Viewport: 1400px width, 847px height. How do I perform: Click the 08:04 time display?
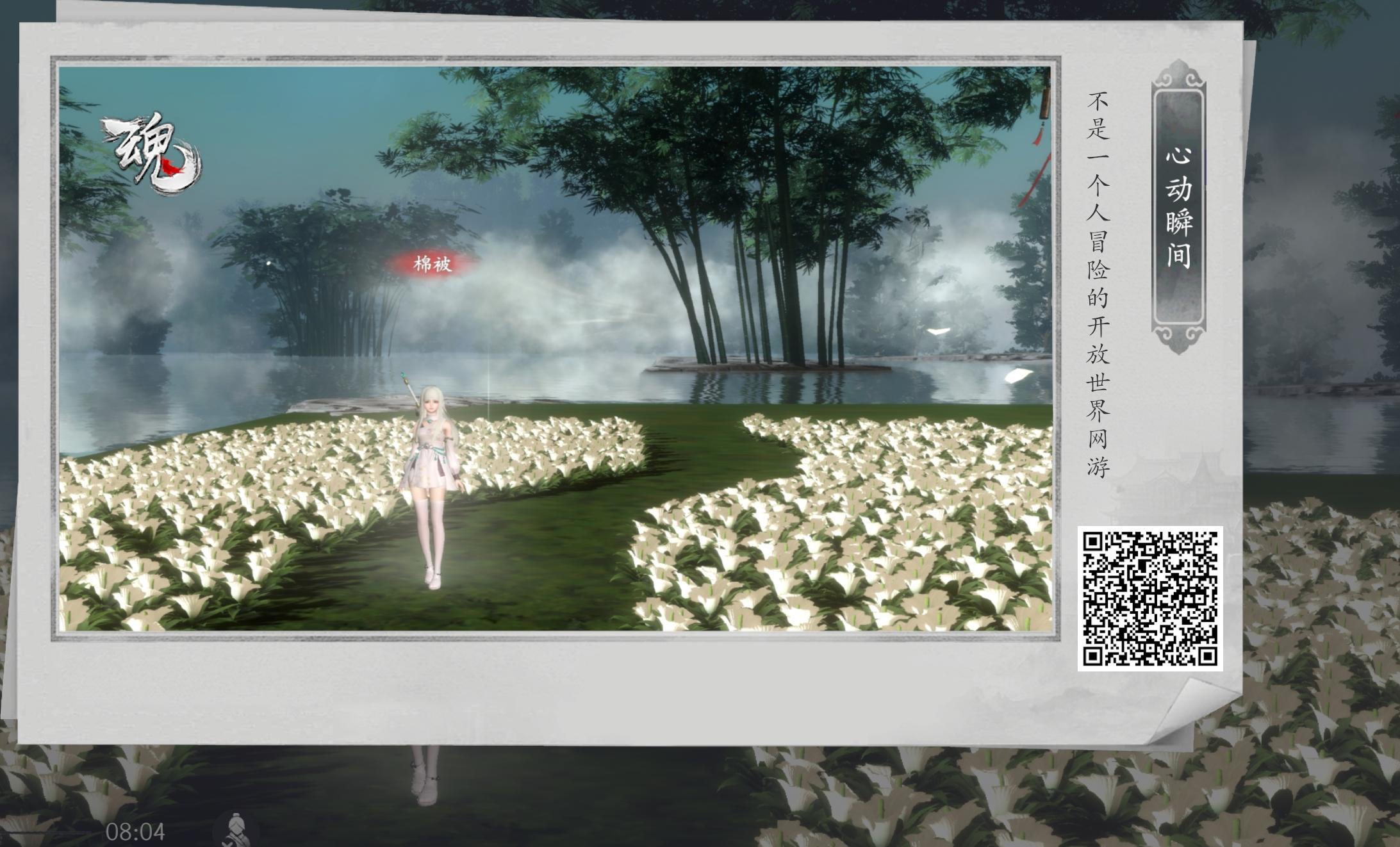tap(135, 832)
